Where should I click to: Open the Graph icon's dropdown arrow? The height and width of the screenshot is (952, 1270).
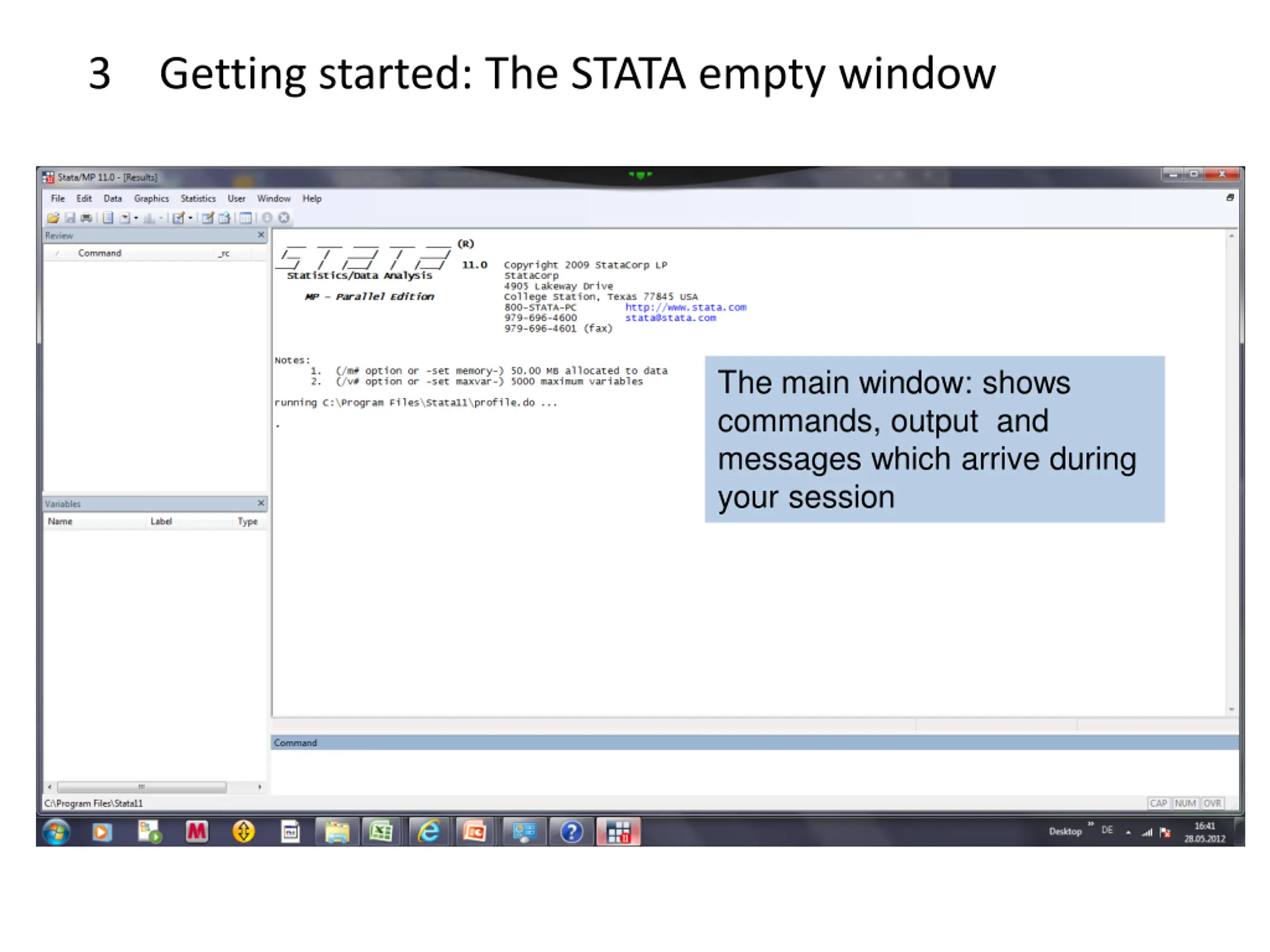(x=161, y=218)
